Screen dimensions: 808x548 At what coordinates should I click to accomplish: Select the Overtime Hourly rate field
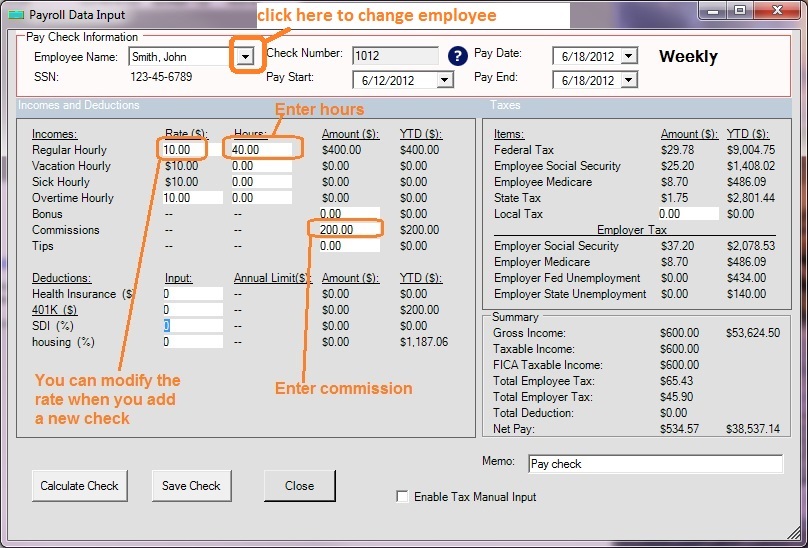[x=192, y=198]
